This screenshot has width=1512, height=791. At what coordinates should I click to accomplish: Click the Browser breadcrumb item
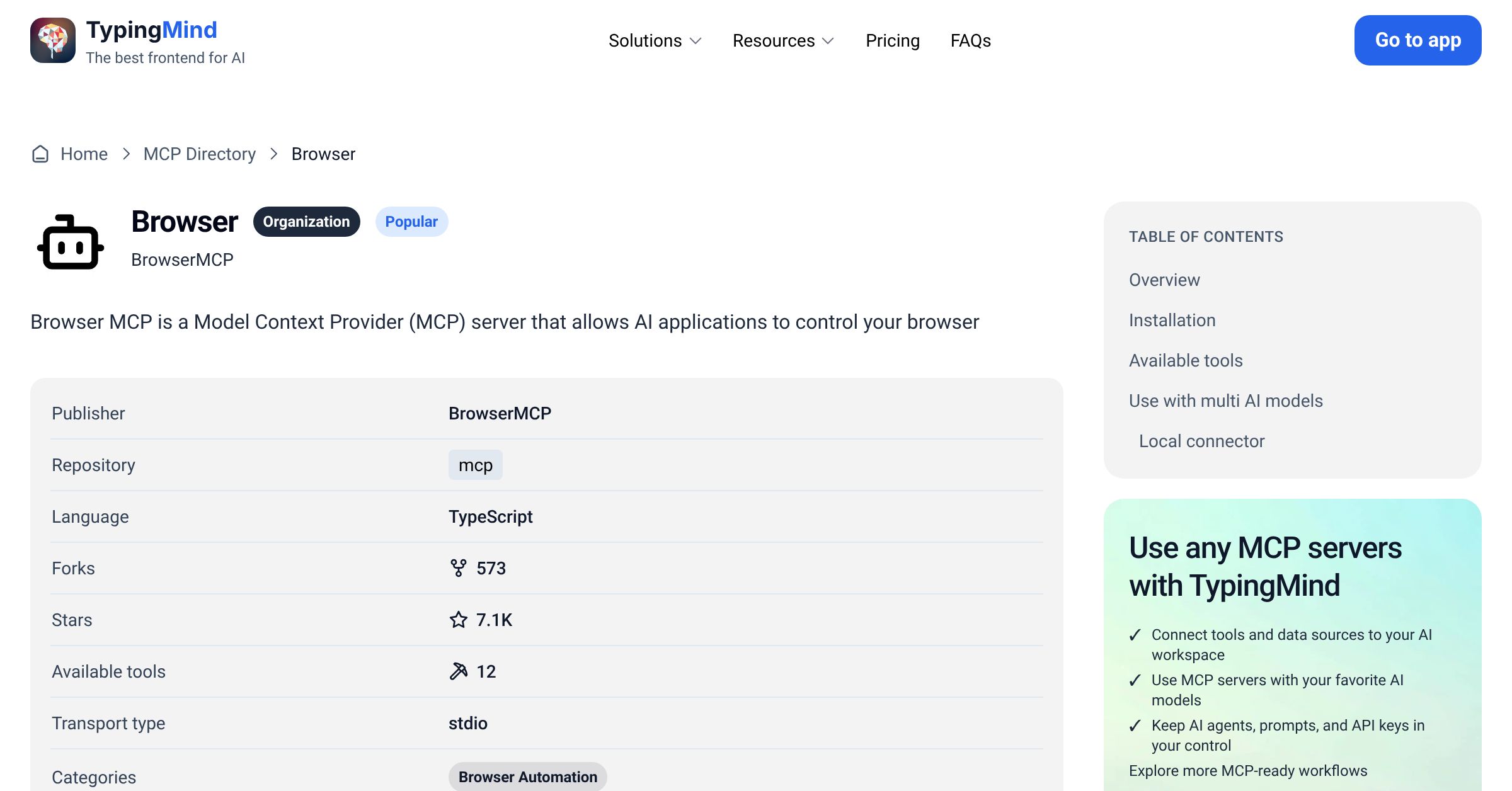pos(323,154)
